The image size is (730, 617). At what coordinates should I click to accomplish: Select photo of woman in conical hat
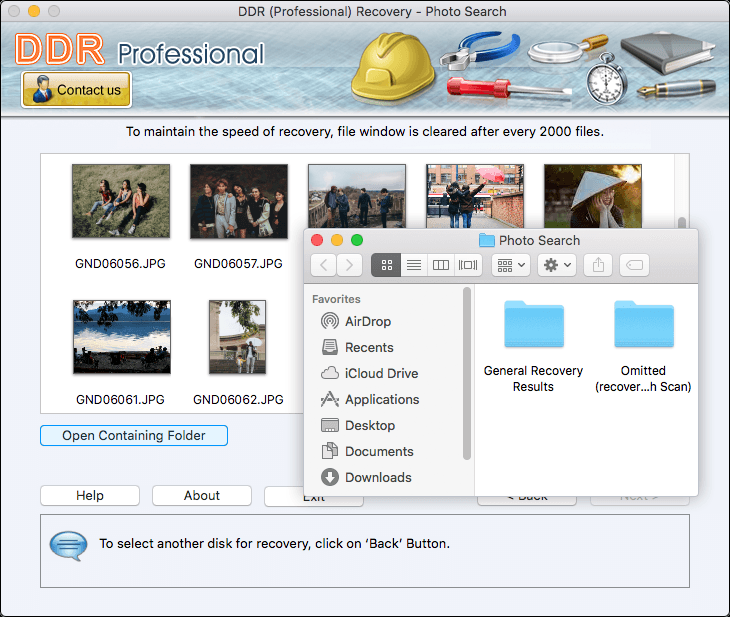pos(593,196)
